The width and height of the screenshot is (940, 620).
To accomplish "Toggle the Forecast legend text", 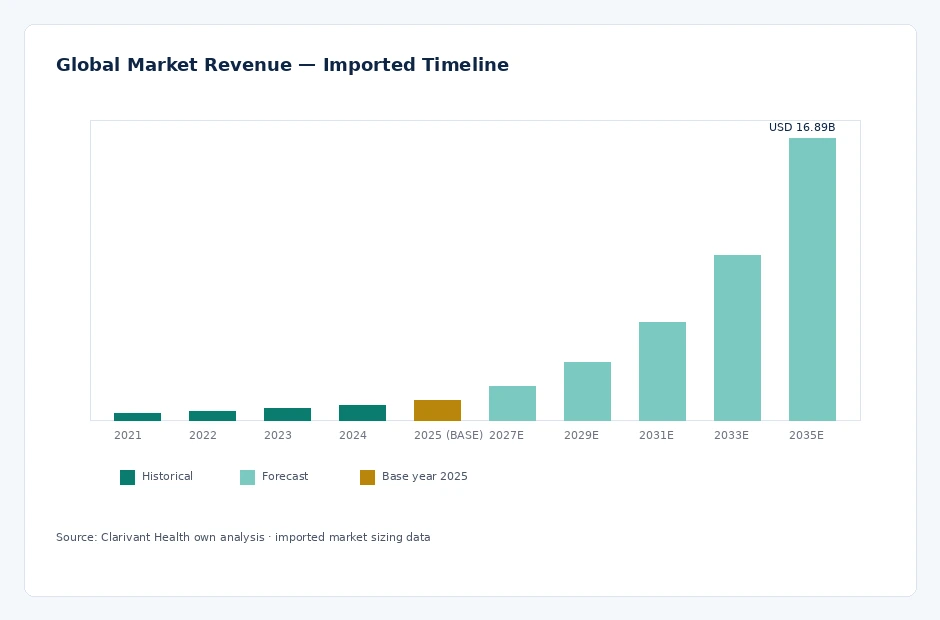I will click(x=285, y=476).
